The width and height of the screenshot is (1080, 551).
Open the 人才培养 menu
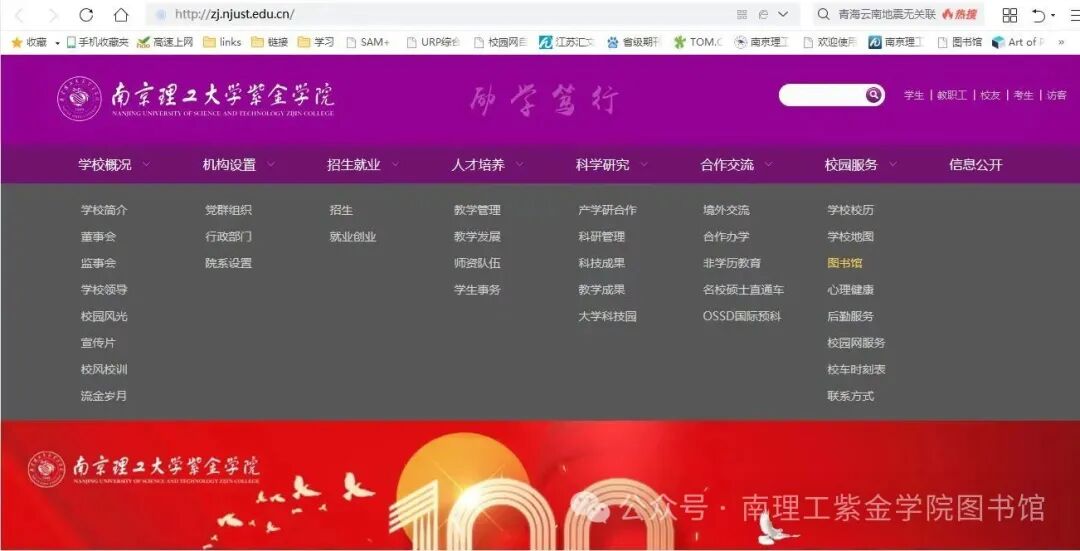[x=478, y=165]
